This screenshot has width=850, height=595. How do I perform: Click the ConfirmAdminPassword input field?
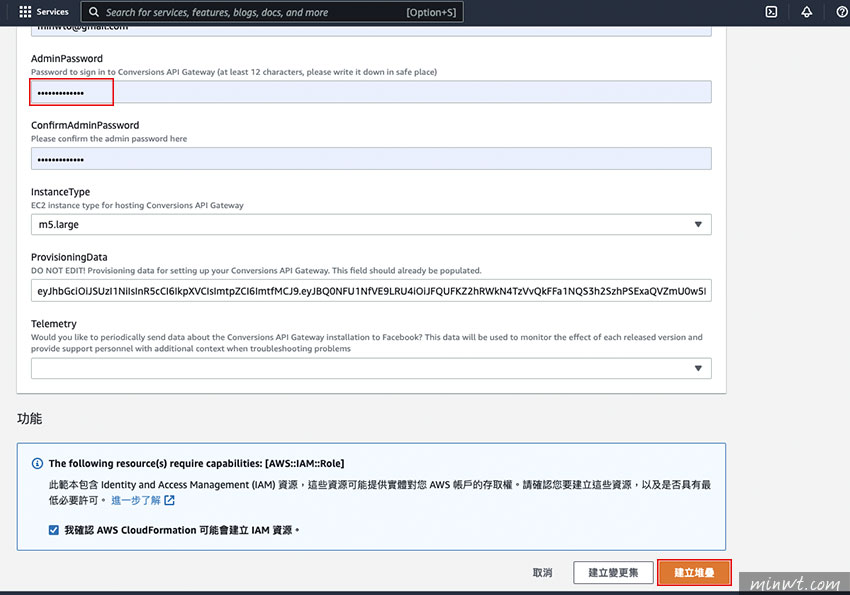click(x=371, y=159)
